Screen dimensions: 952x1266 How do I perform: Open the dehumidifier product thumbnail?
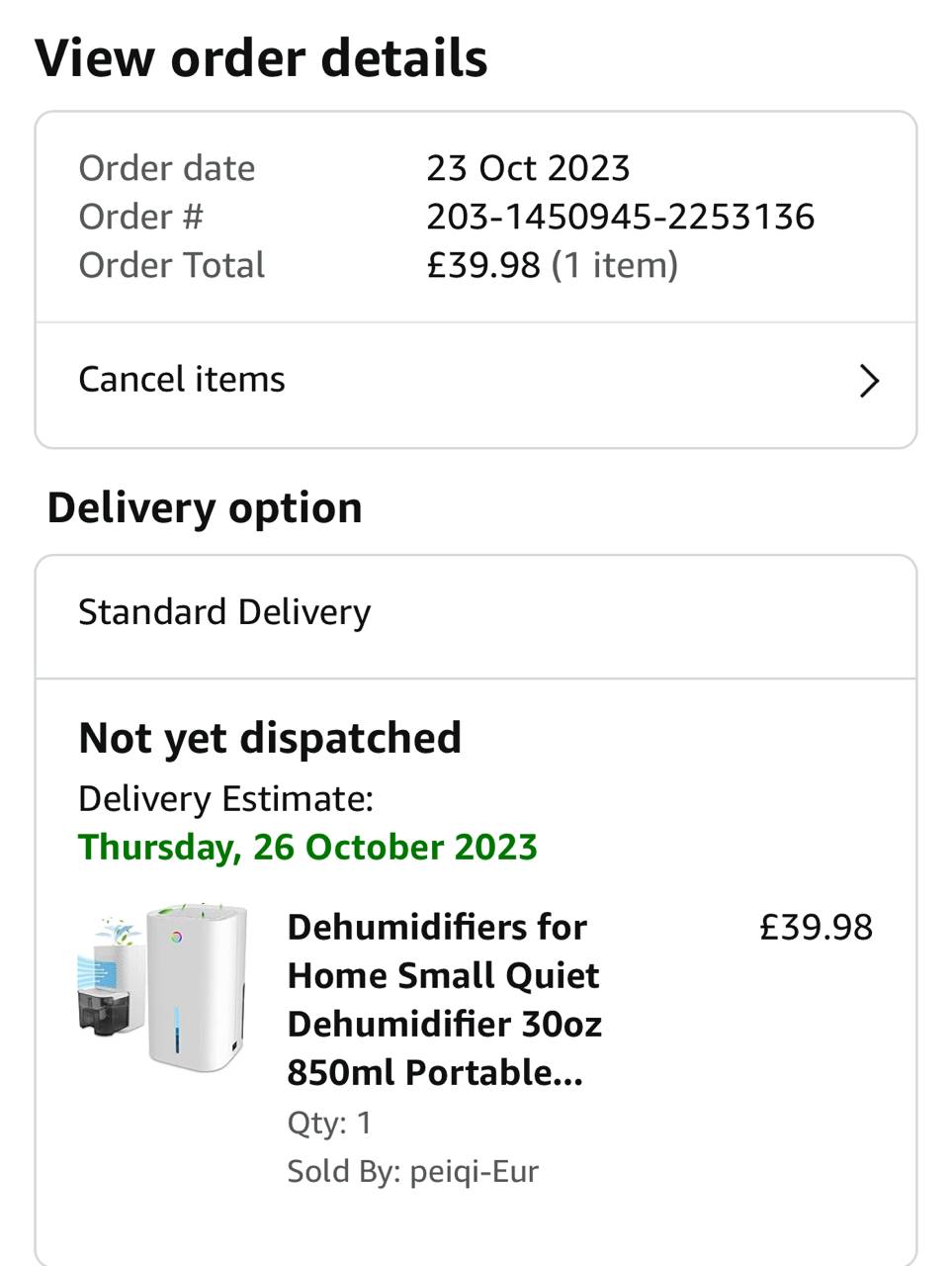pos(163,987)
